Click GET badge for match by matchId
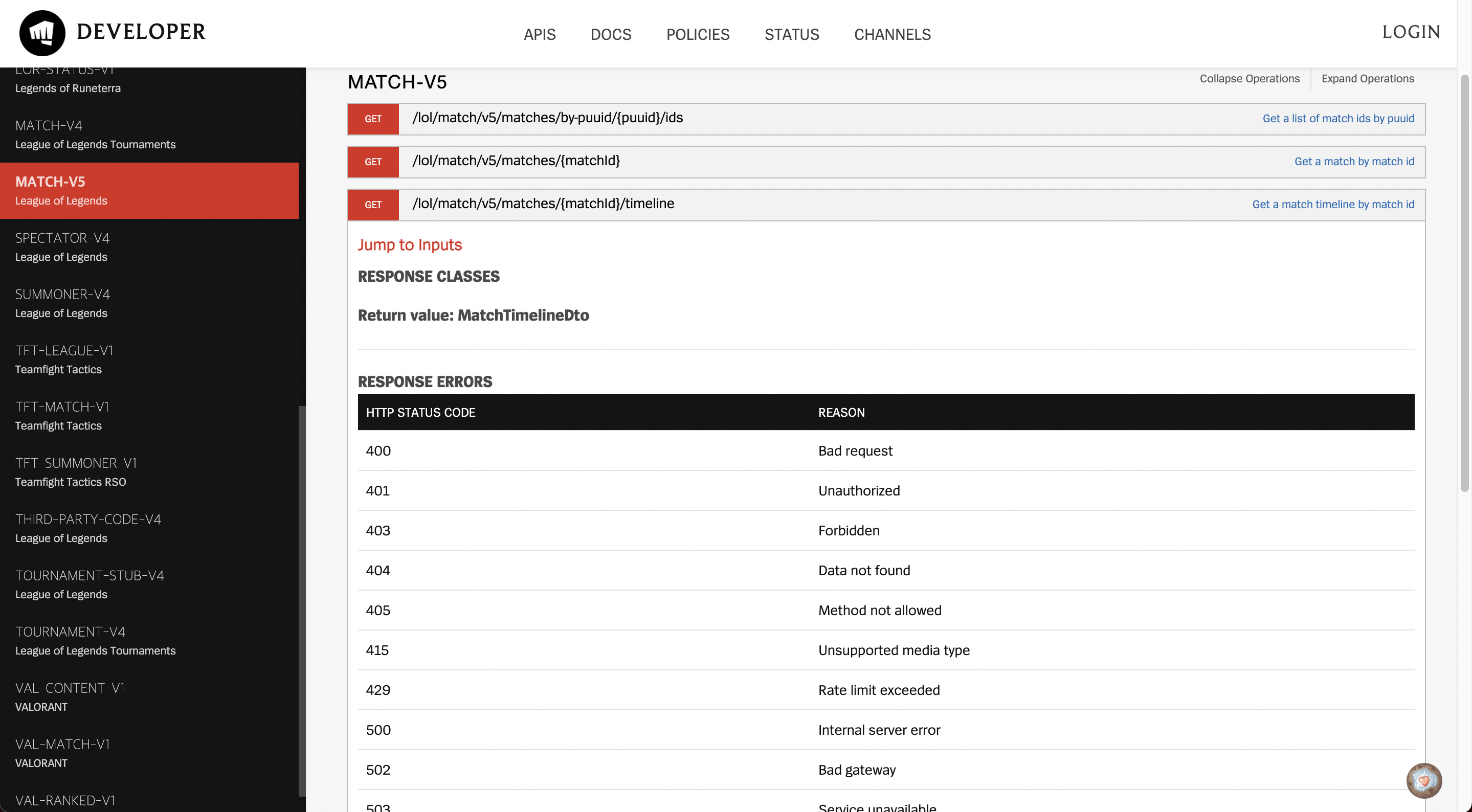 (x=372, y=162)
